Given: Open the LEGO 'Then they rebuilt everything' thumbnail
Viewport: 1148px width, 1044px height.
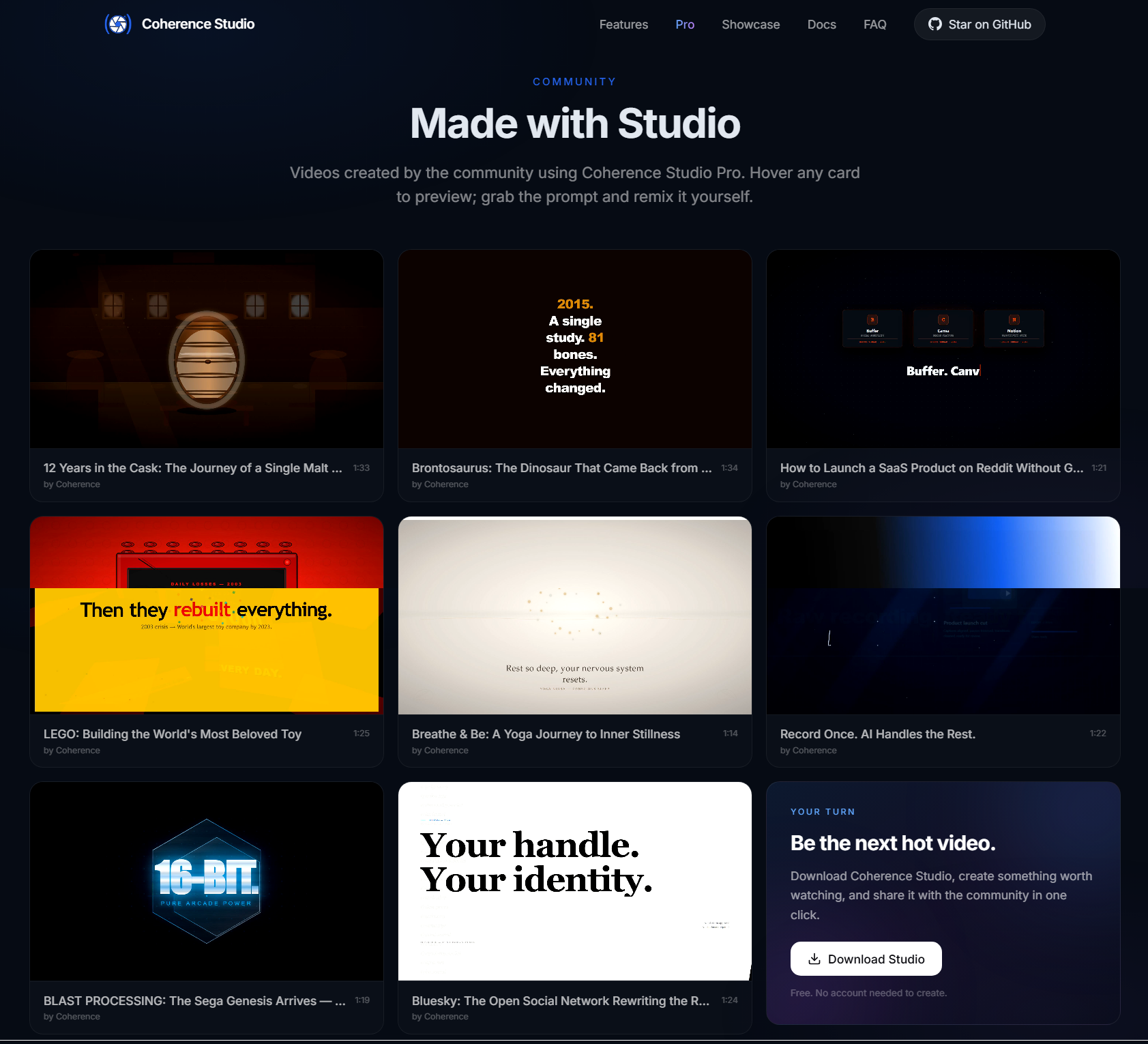Looking at the screenshot, I should (x=207, y=615).
